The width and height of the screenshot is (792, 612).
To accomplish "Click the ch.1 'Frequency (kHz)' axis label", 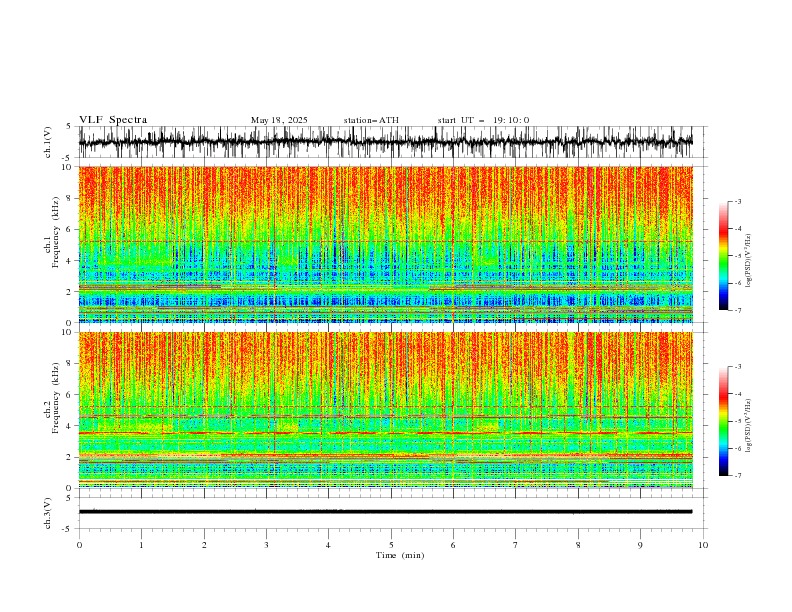I will pyautogui.click(x=56, y=233).
